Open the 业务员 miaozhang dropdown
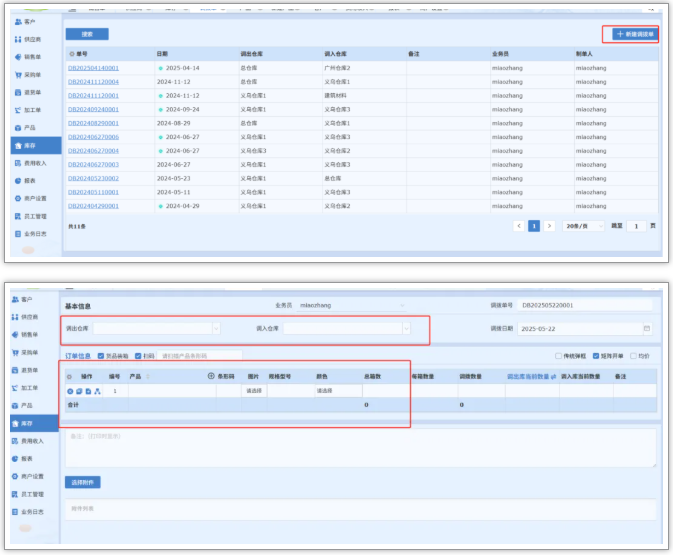Image resolution: width=673 pixels, height=555 pixels. pyautogui.click(x=352, y=305)
